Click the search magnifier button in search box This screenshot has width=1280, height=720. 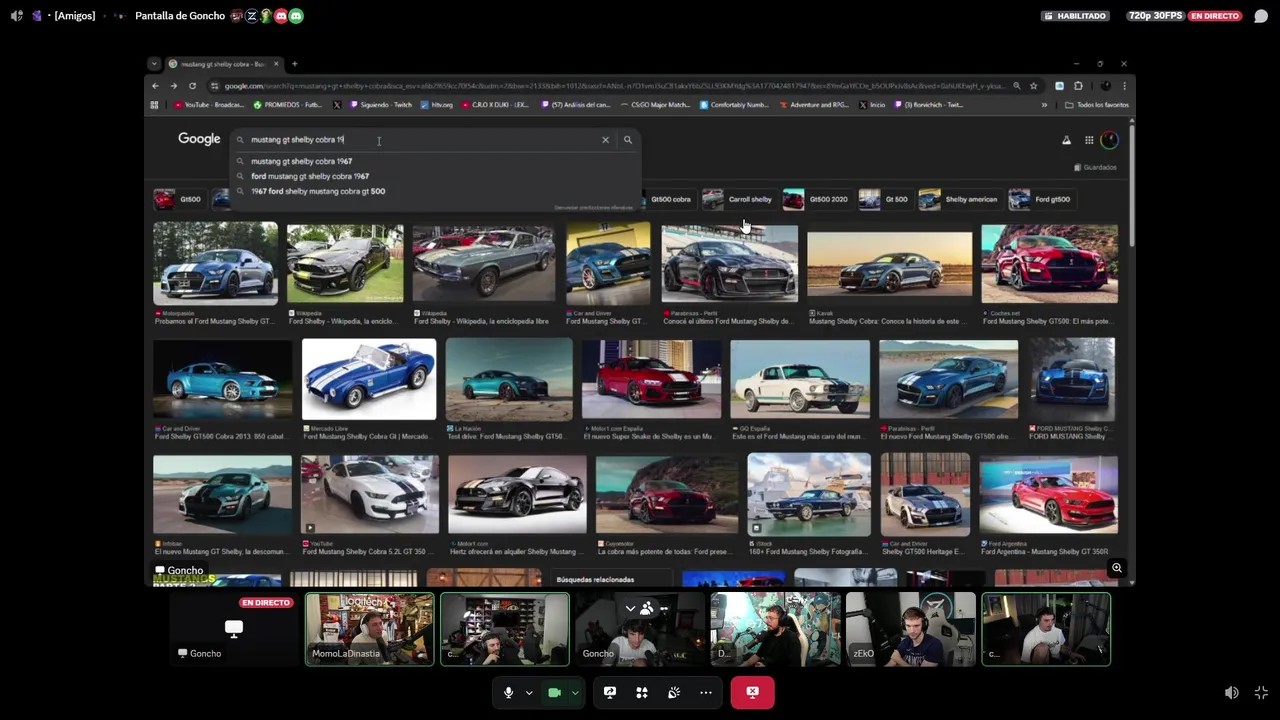click(628, 140)
